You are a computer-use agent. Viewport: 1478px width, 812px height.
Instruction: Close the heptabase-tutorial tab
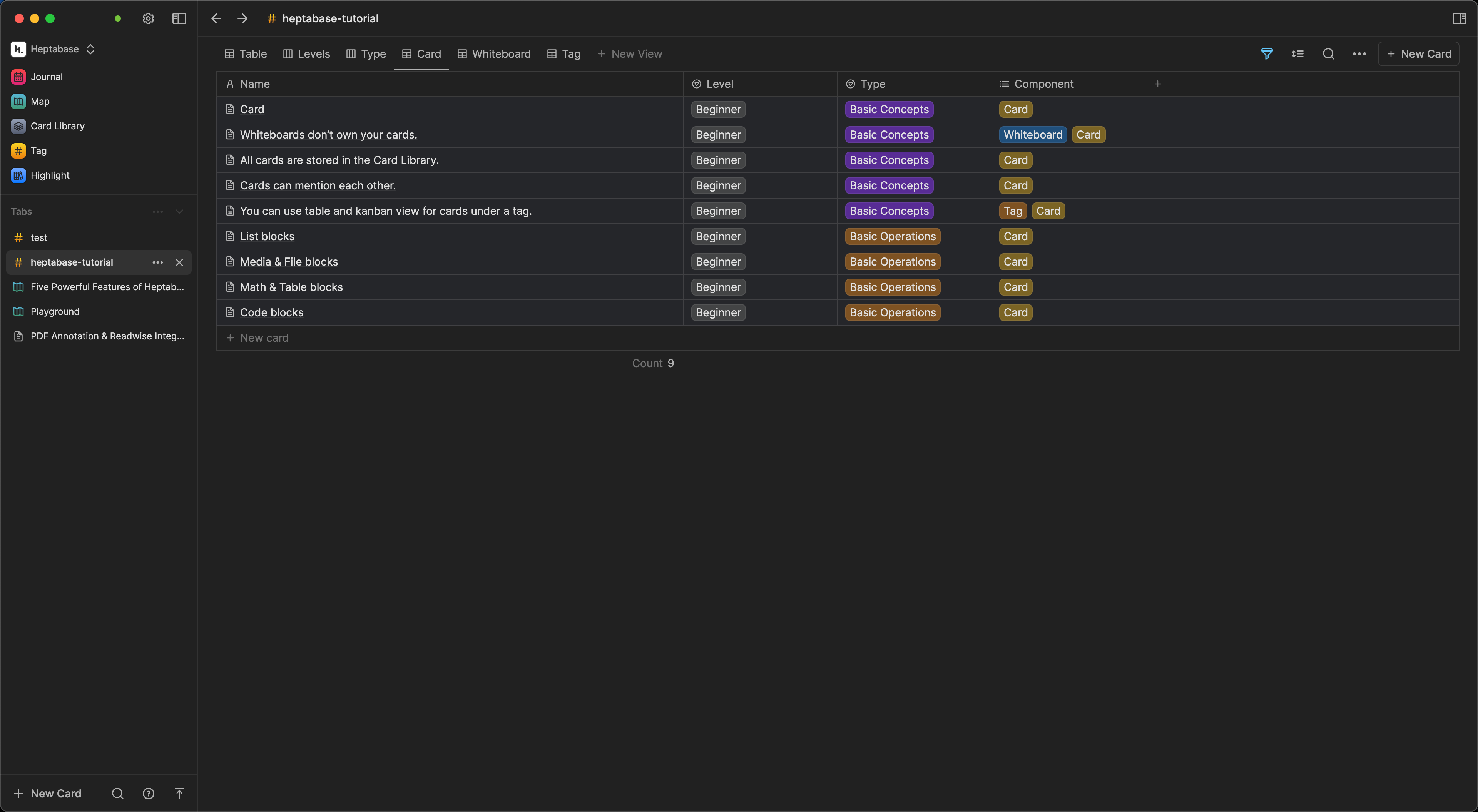click(179, 262)
